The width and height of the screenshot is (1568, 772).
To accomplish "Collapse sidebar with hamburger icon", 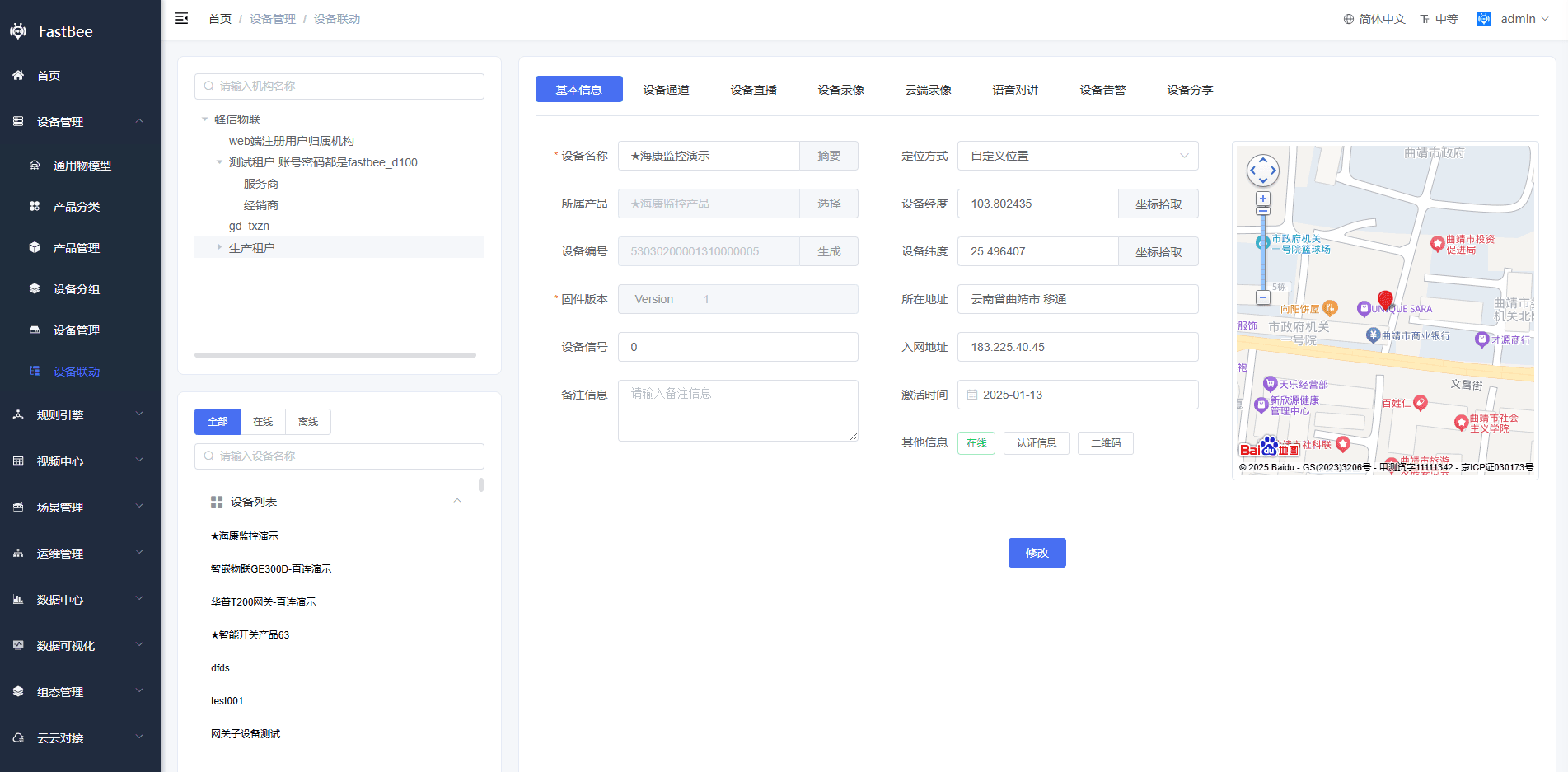I will (x=181, y=18).
